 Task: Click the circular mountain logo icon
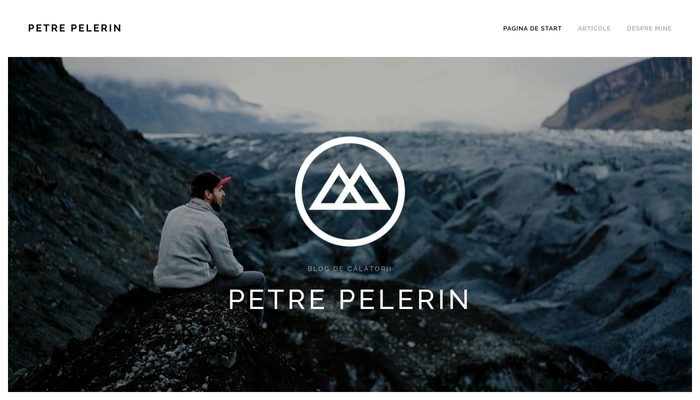click(x=350, y=192)
